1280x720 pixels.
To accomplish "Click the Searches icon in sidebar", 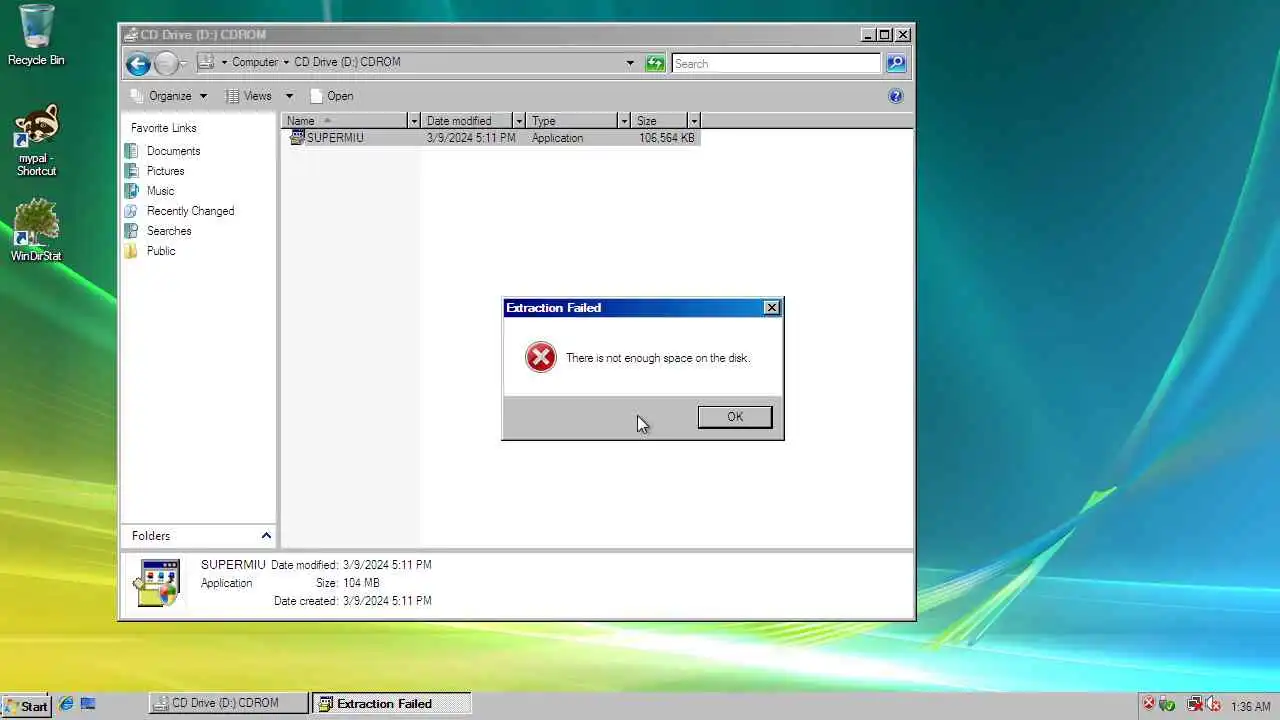I will click(x=131, y=231).
